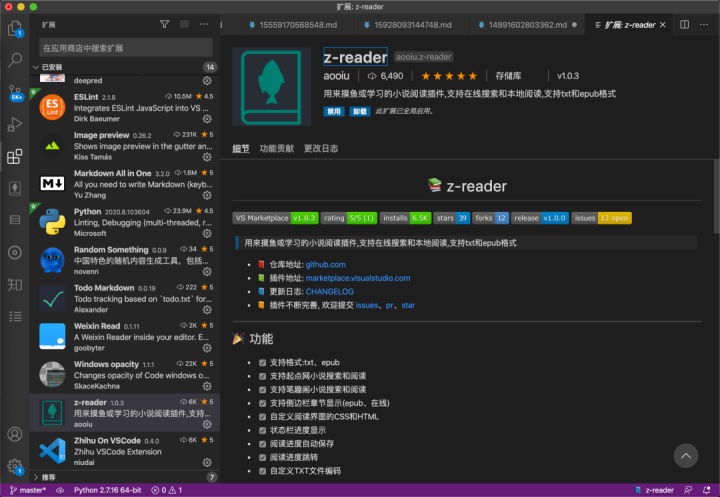This screenshot has width=720, height=497.
Task: Click the clear extensions search results icon
Action: [x=184, y=24]
